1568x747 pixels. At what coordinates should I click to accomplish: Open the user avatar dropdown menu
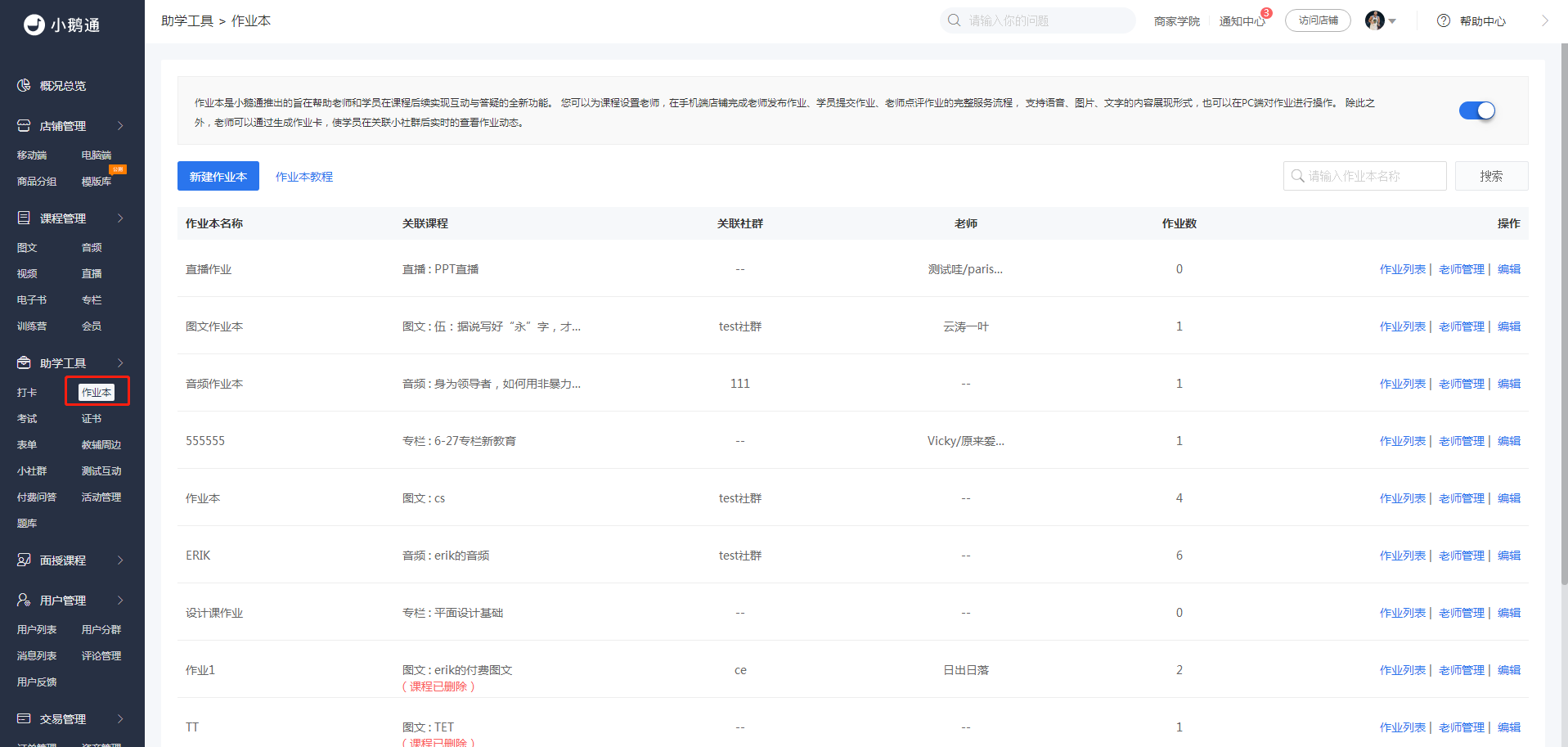click(1381, 21)
